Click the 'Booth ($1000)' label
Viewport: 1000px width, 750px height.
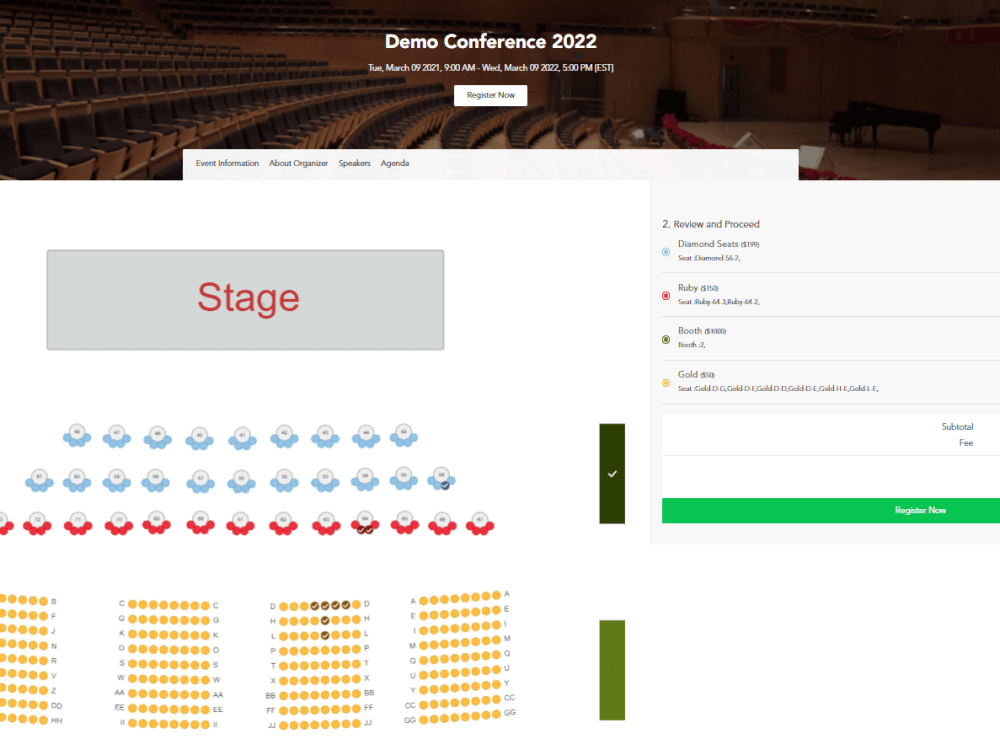pos(702,331)
